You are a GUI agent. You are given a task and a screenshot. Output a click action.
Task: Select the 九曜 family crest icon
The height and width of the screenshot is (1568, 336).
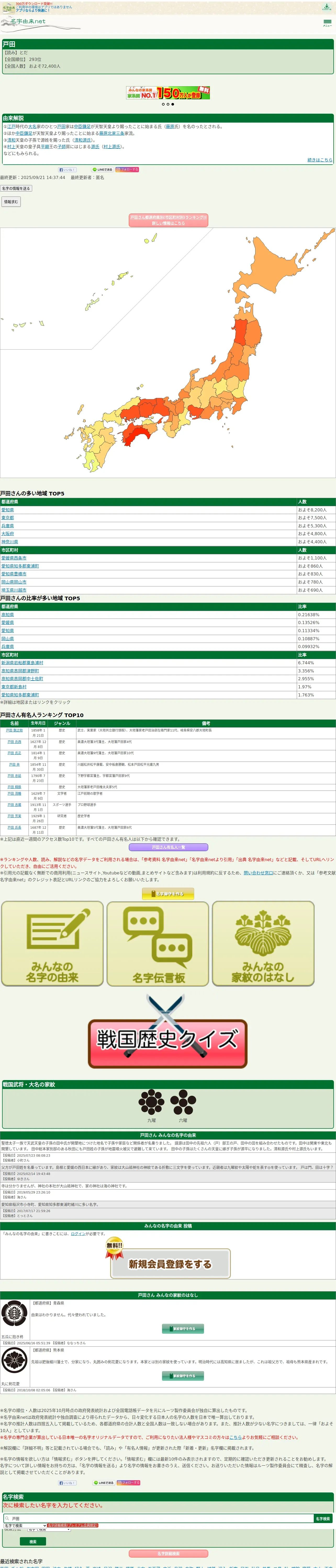151,1102
